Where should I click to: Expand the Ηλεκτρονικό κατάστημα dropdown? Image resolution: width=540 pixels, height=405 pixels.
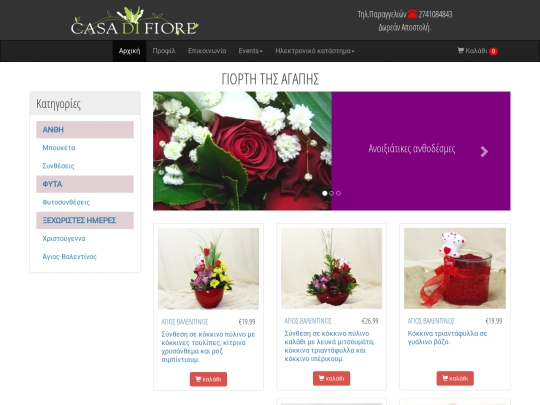tap(315, 51)
